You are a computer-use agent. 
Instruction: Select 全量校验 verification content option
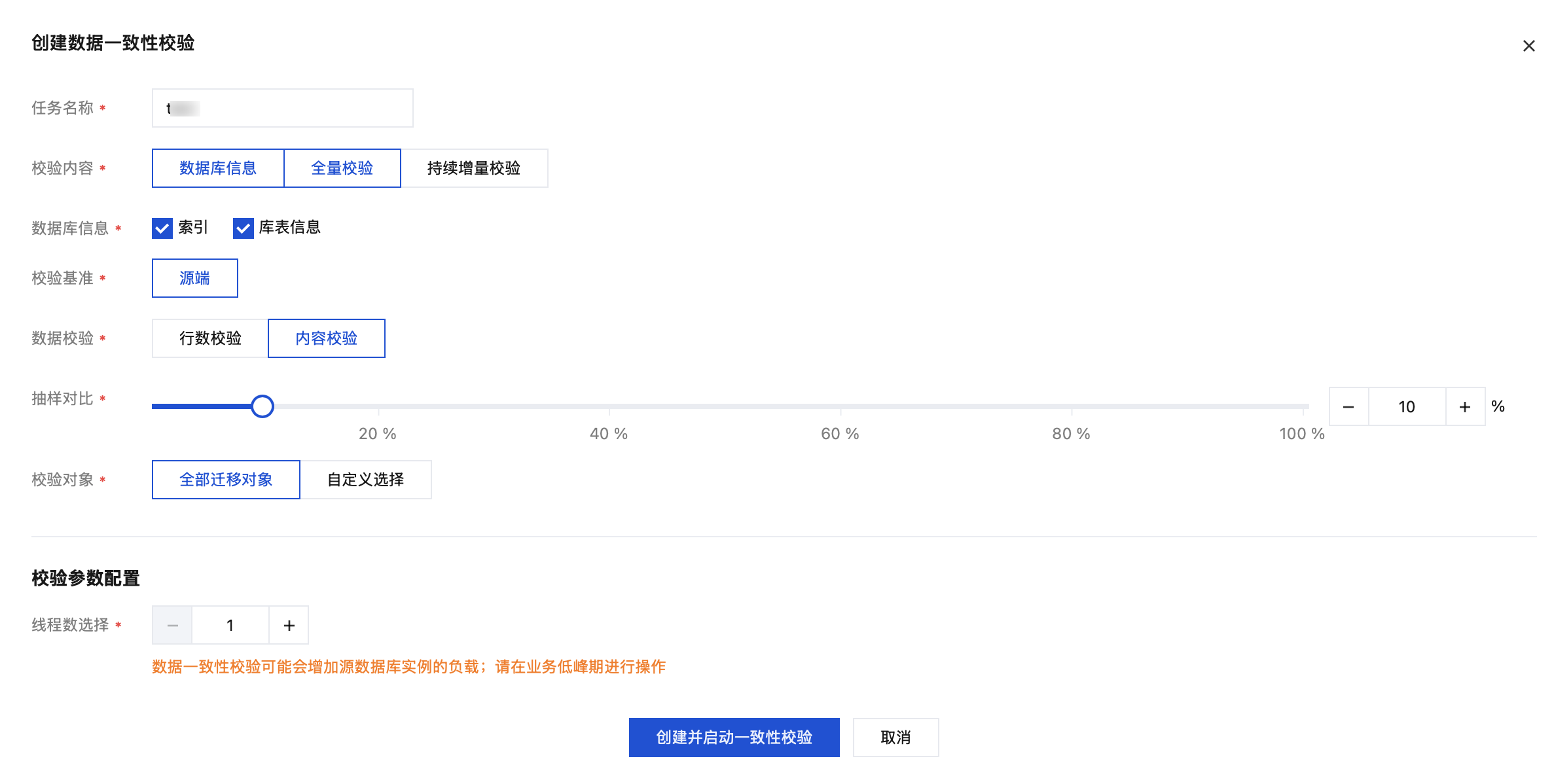pyautogui.click(x=342, y=168)
